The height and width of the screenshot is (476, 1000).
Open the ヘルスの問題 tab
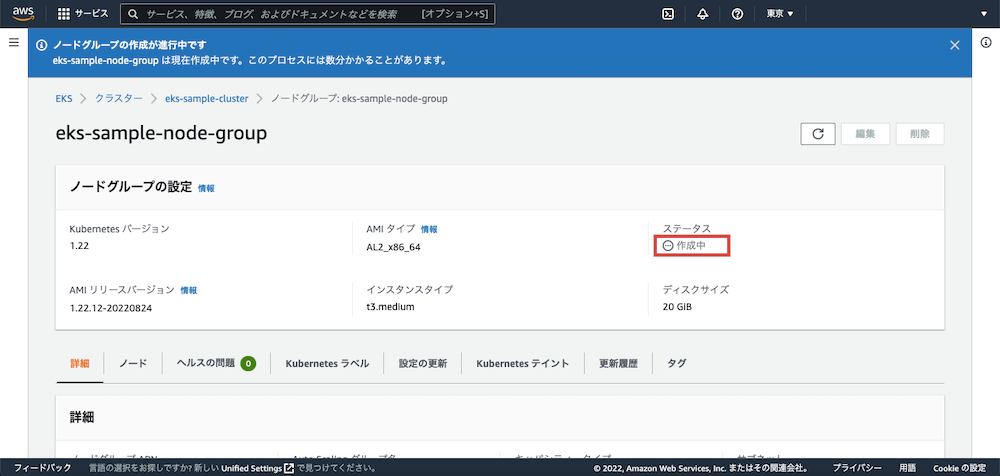pos(215,363)
